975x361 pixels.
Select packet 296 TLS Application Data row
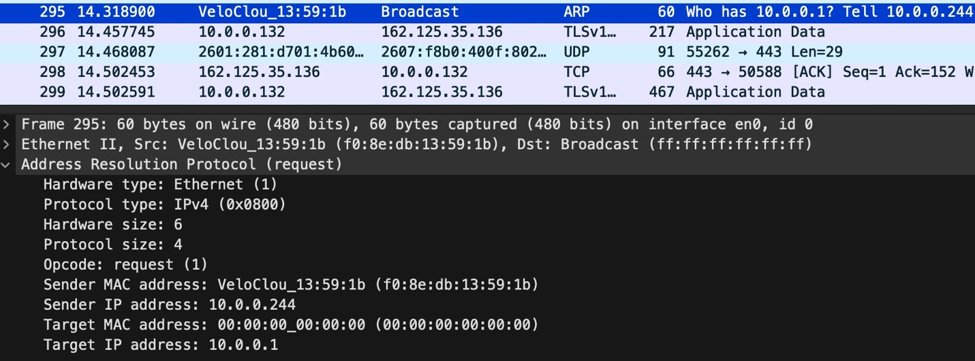click(488, 32)
